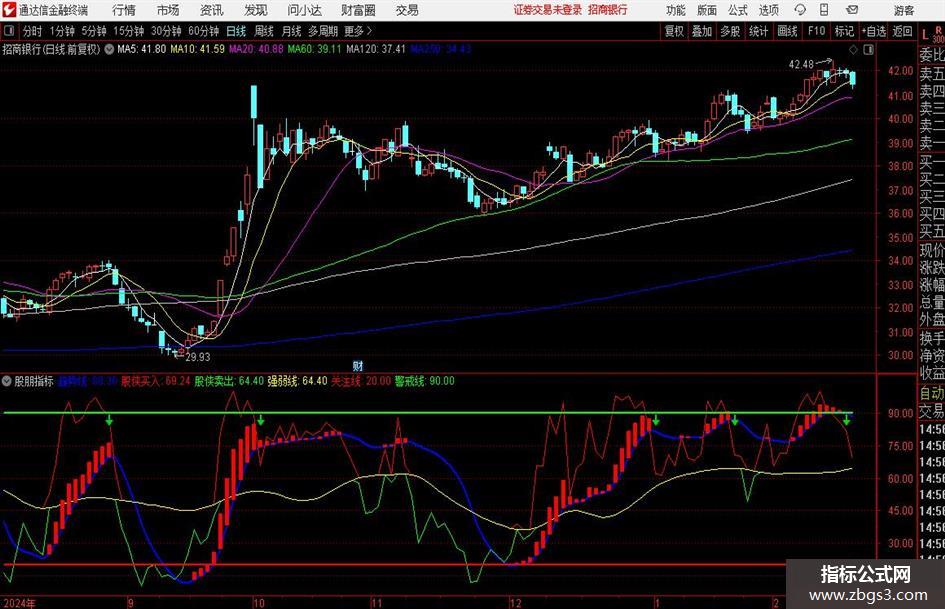Click the 警戒线: 90.00 label
This screenshot has width=945, height=609.
coord(424,381)
